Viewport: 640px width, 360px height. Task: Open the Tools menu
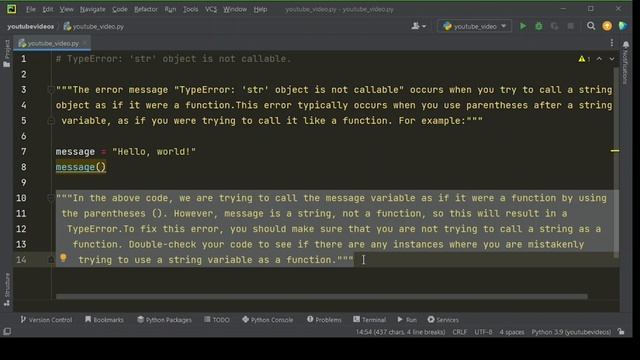[x=190, y=9]
